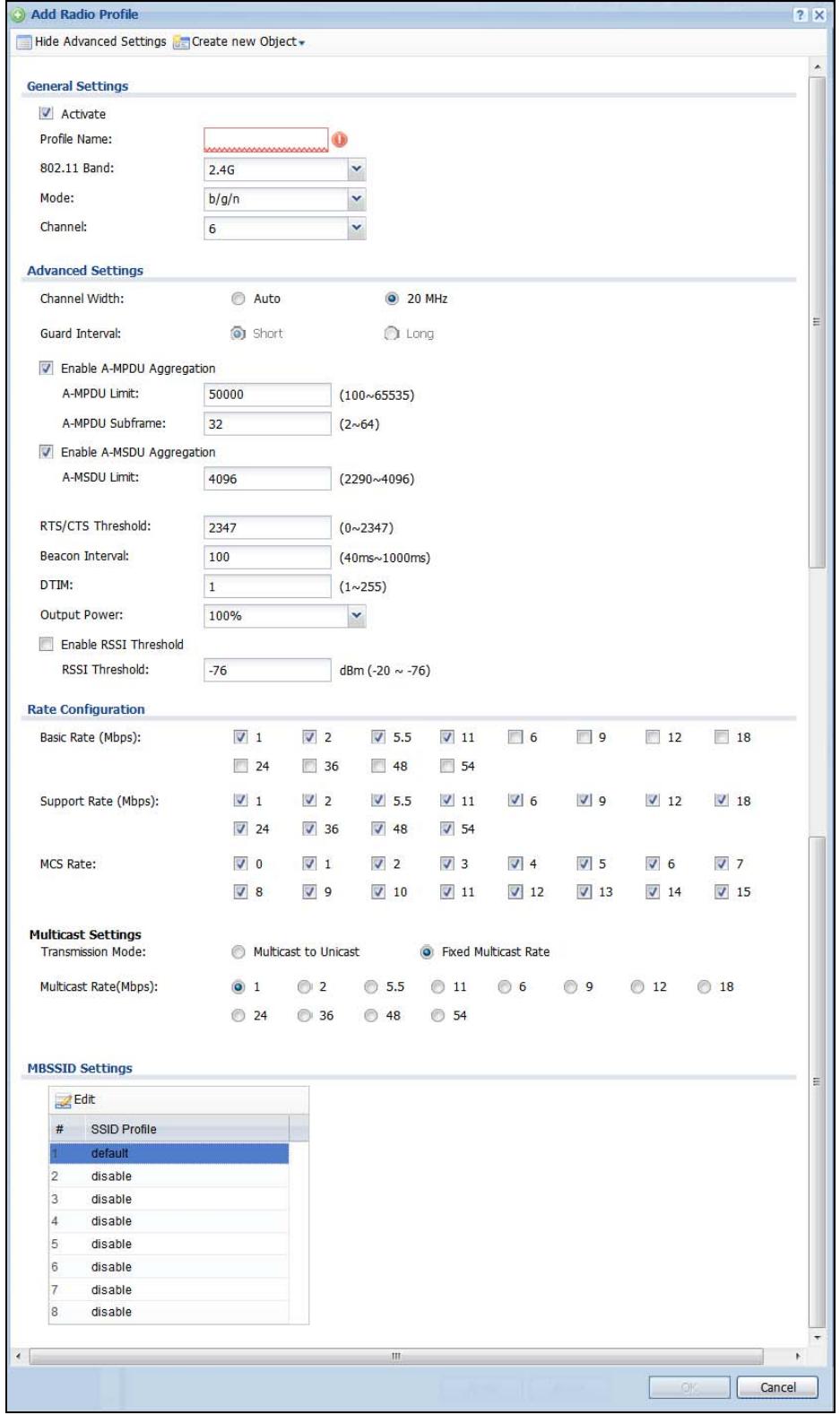This screenshot has width=840, height=1415.
Task: Open the Channel dropdown
Action: click(x=357, y=229)
